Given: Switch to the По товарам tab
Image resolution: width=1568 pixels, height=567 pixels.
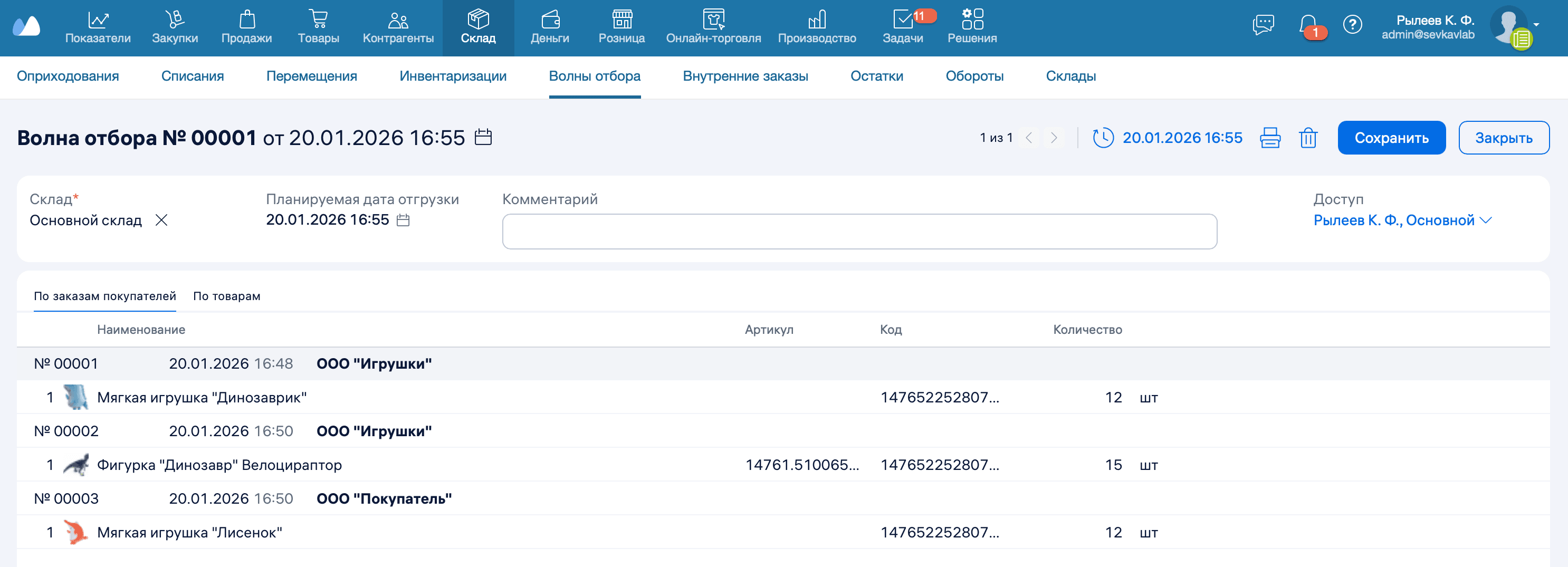Looking at the screenshot, I should 226,296.
